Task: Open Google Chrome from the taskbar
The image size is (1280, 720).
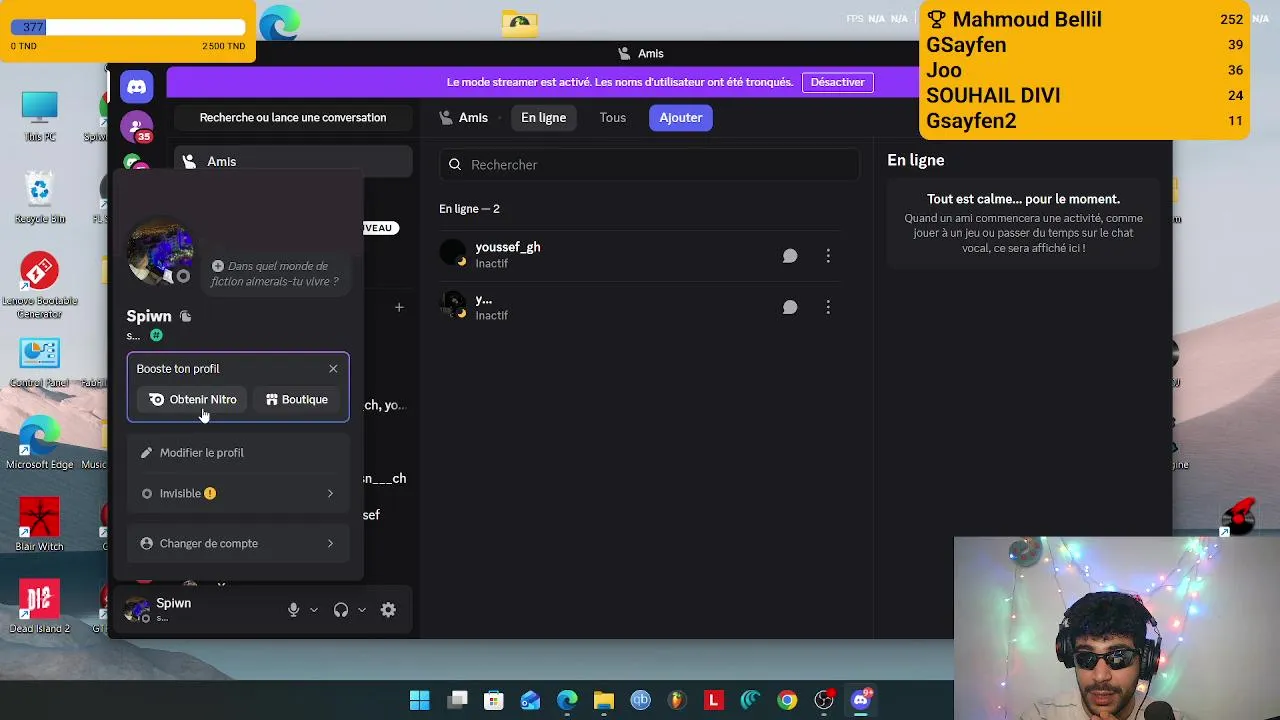Action: tap(787, 700)
